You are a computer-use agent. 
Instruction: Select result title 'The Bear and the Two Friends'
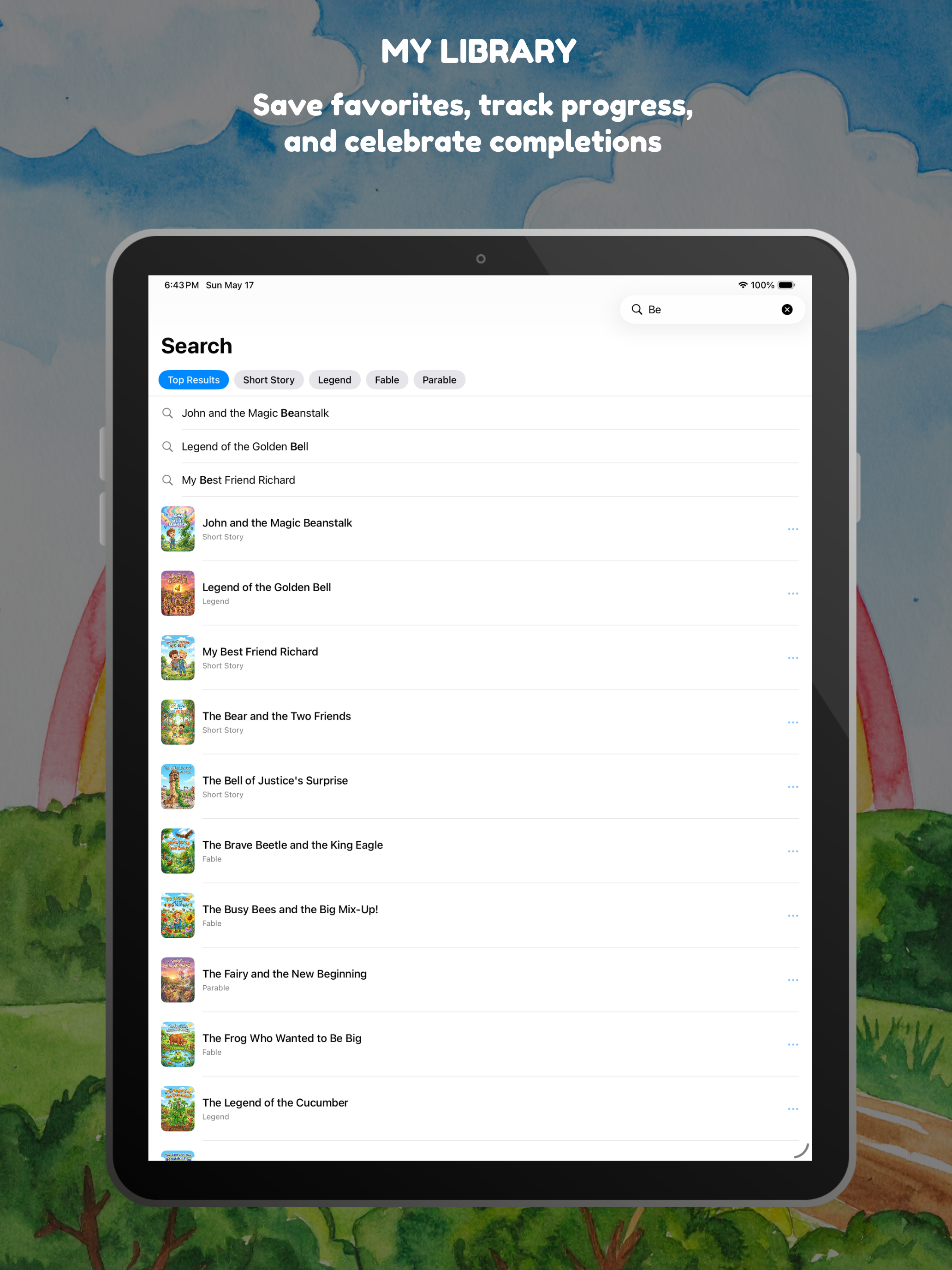[277, 716]
